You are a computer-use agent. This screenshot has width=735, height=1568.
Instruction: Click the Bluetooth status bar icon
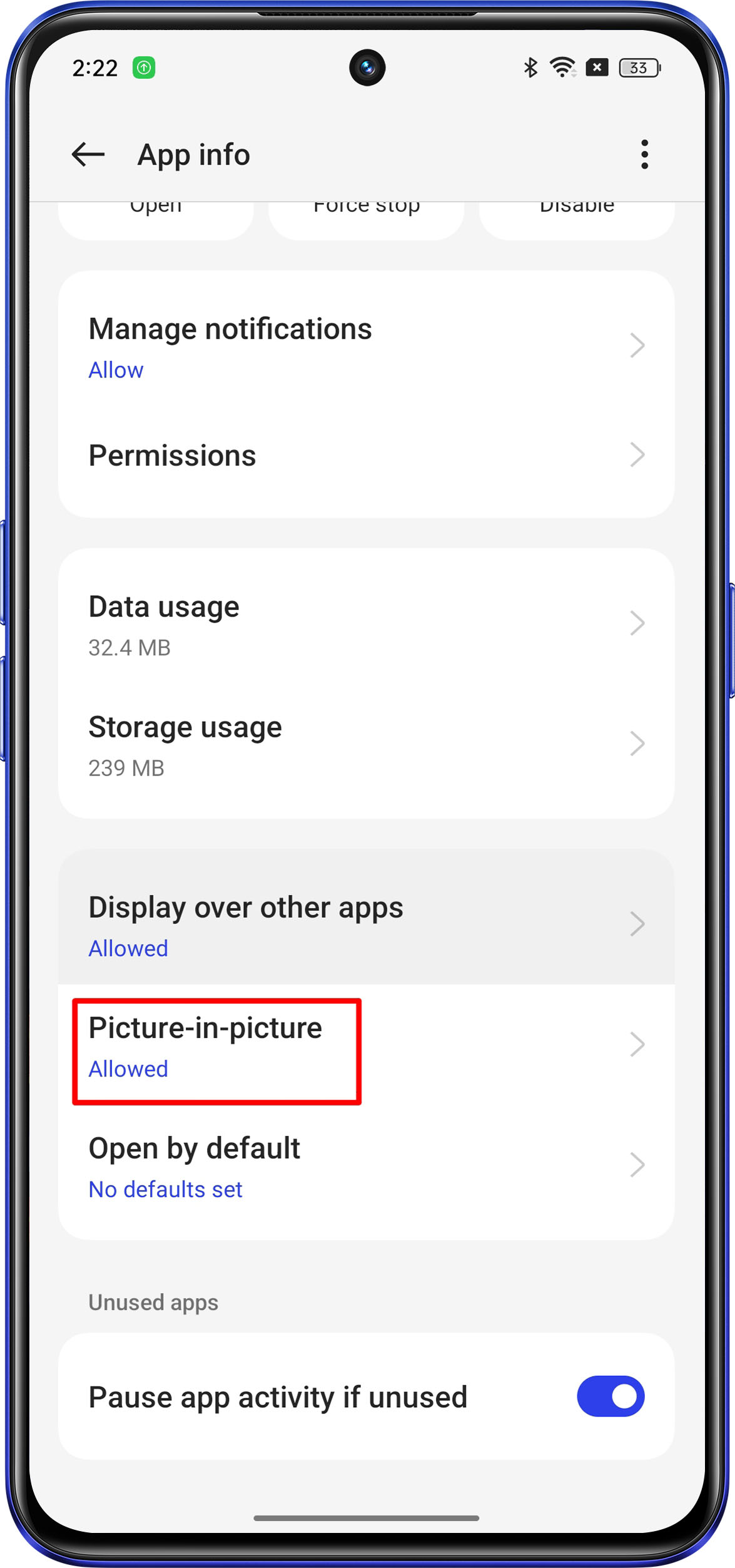pos(531,67)
